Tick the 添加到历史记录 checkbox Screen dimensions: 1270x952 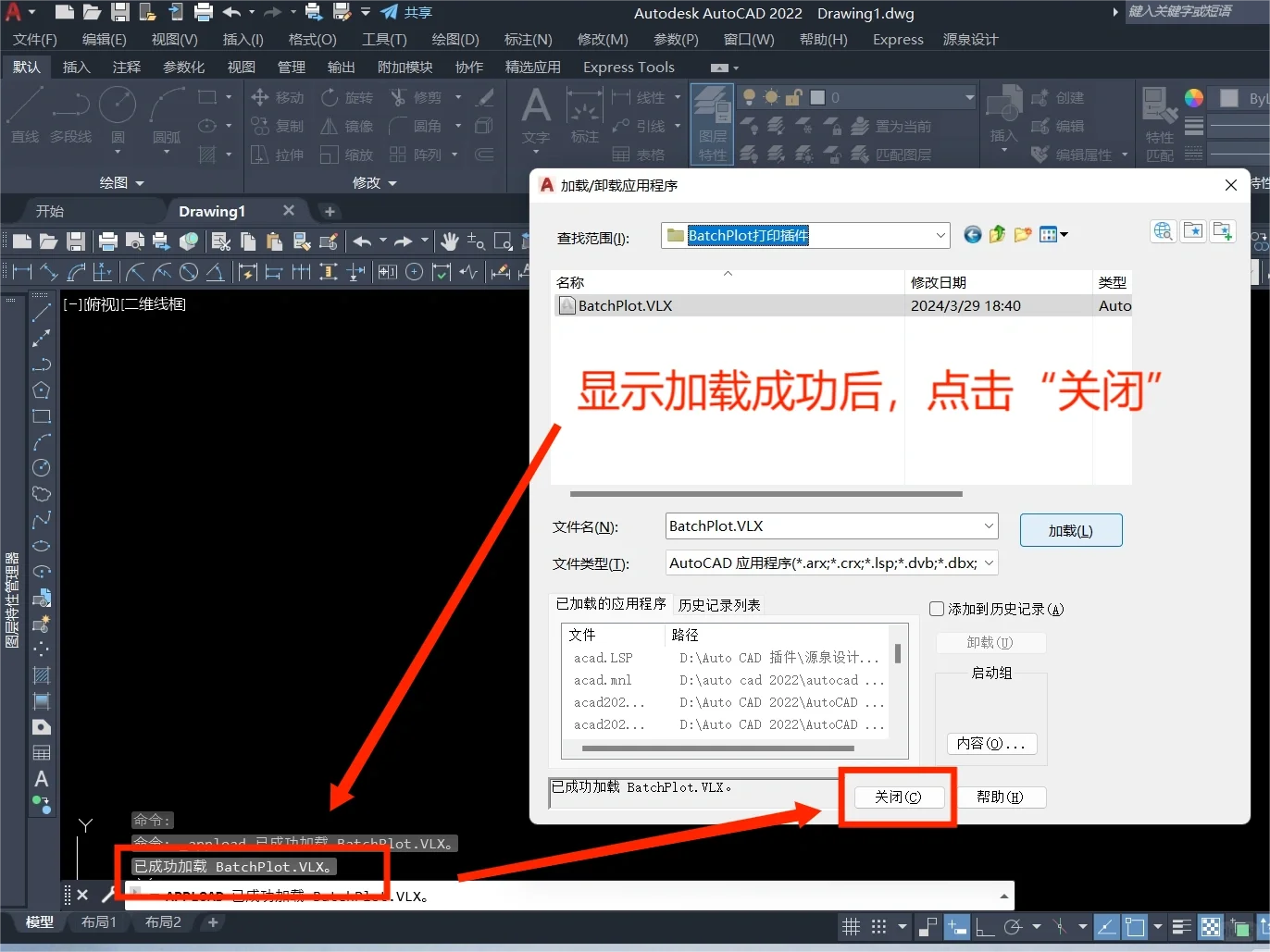tap(937, 609)
